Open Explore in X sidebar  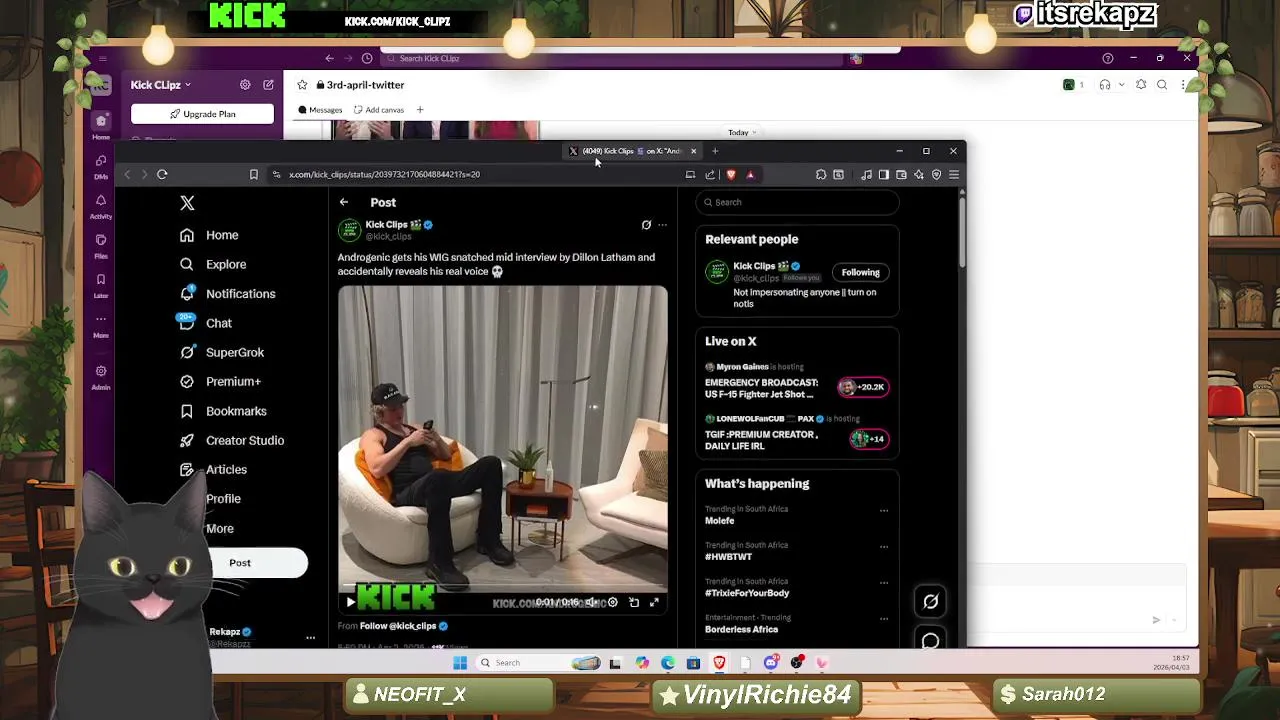pos(212,264)
